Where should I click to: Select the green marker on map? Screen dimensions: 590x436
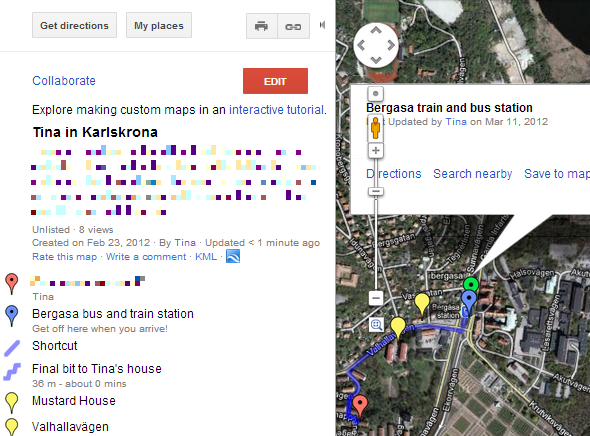tap(471, 285)
